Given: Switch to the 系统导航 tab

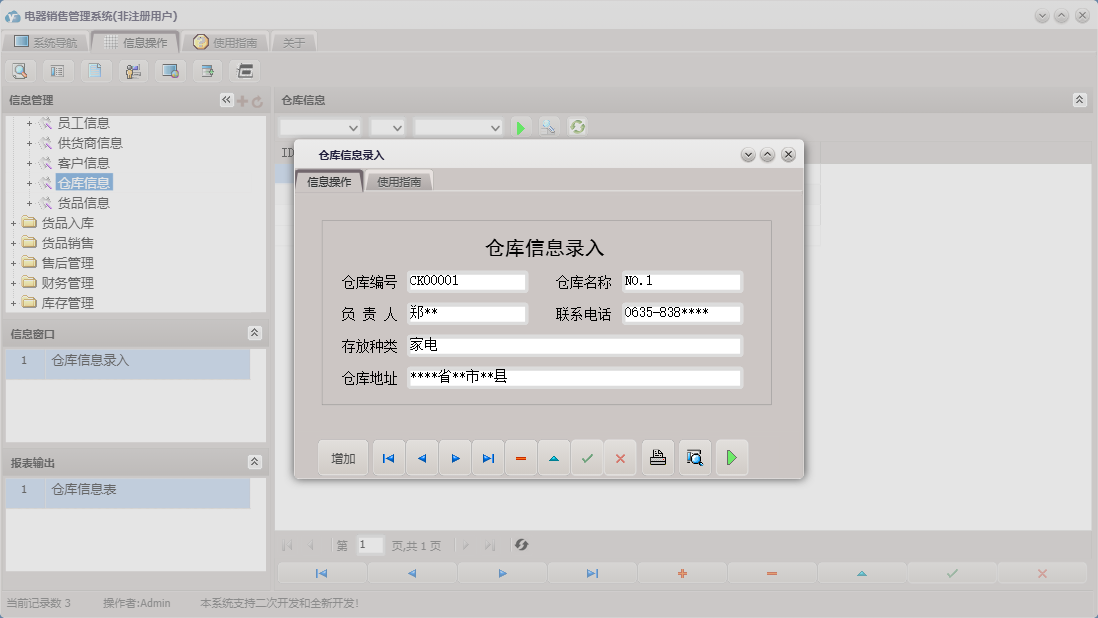Looking at the screenshot, I should (x=45, y=42).
